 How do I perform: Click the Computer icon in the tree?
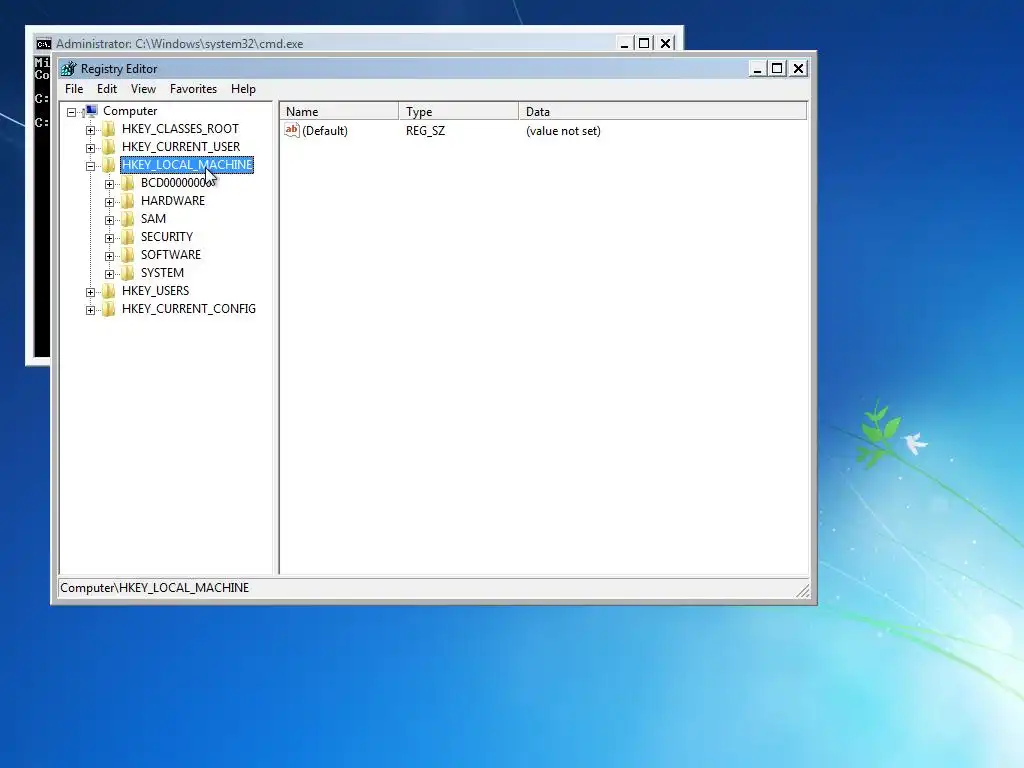click(x=91, y=111)
